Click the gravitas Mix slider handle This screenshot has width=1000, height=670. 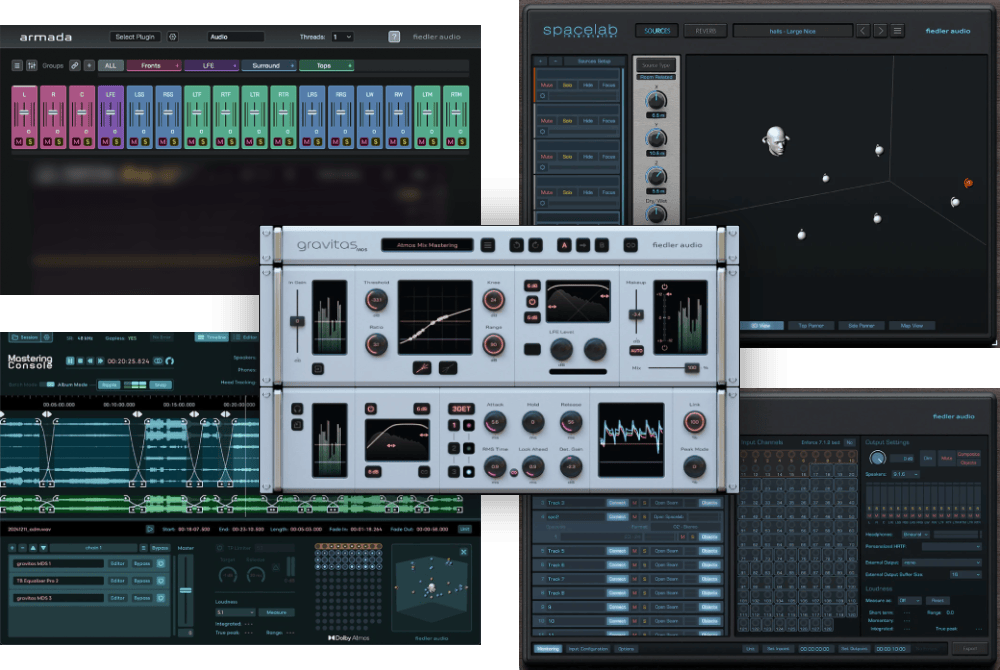(x=691, y=368)
